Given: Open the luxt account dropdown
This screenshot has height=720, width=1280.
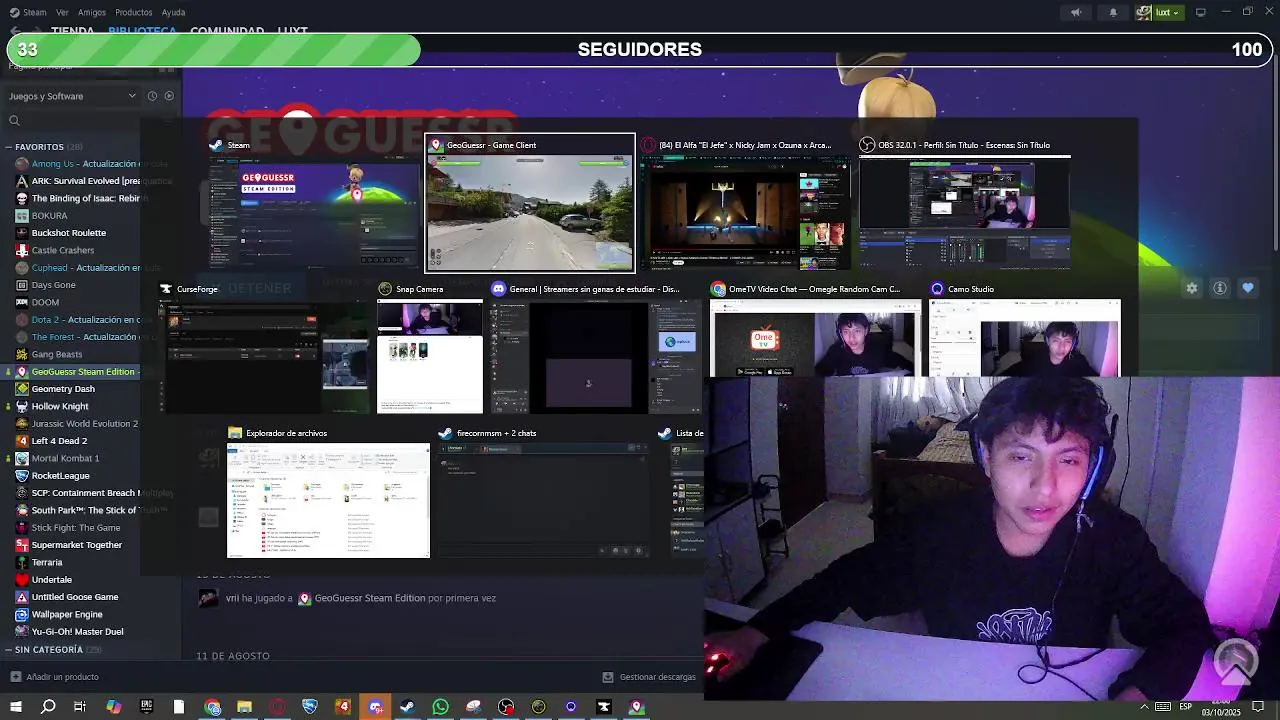Looking at the screenshot, I should [1167, 12].
